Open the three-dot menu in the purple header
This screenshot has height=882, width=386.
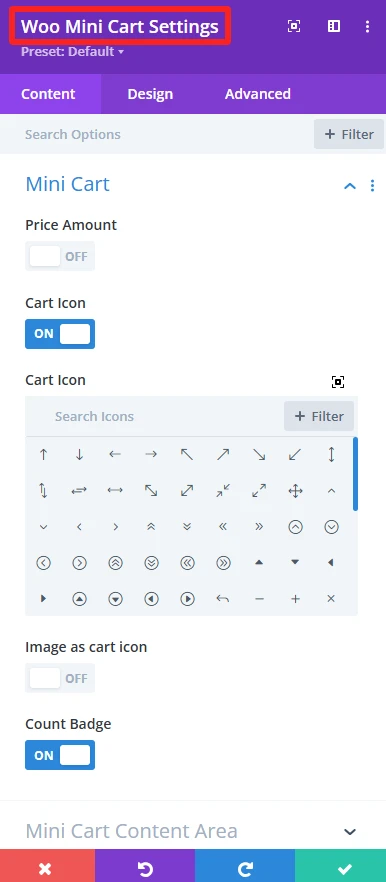point(367,26)
